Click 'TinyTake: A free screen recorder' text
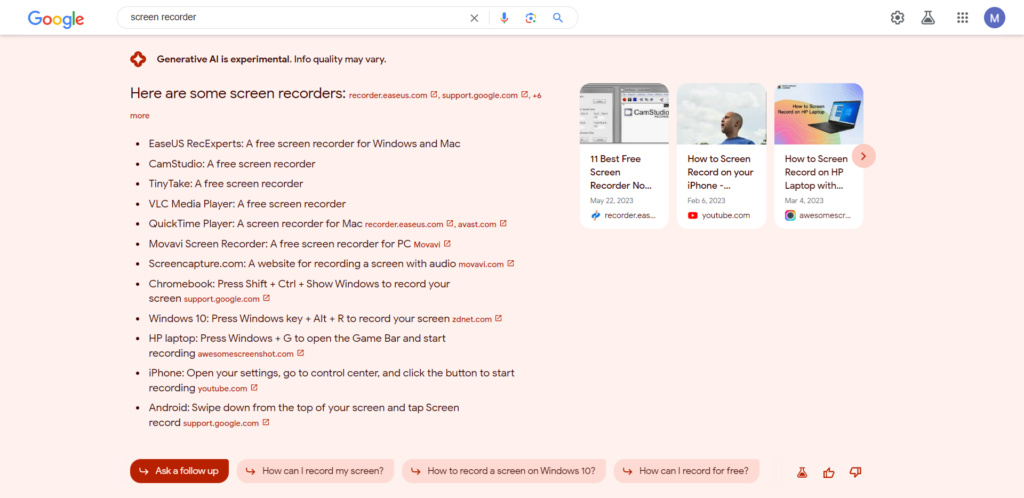This screenshot has height=498, width=1024. [226, 184]
